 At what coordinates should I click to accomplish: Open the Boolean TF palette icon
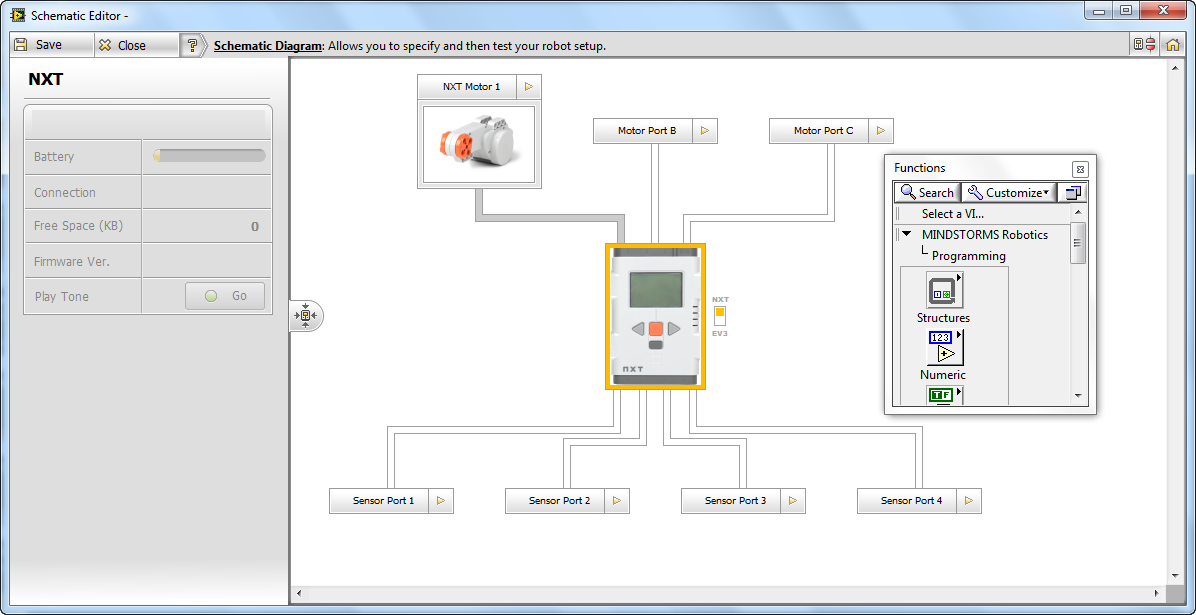coord(945,394)
